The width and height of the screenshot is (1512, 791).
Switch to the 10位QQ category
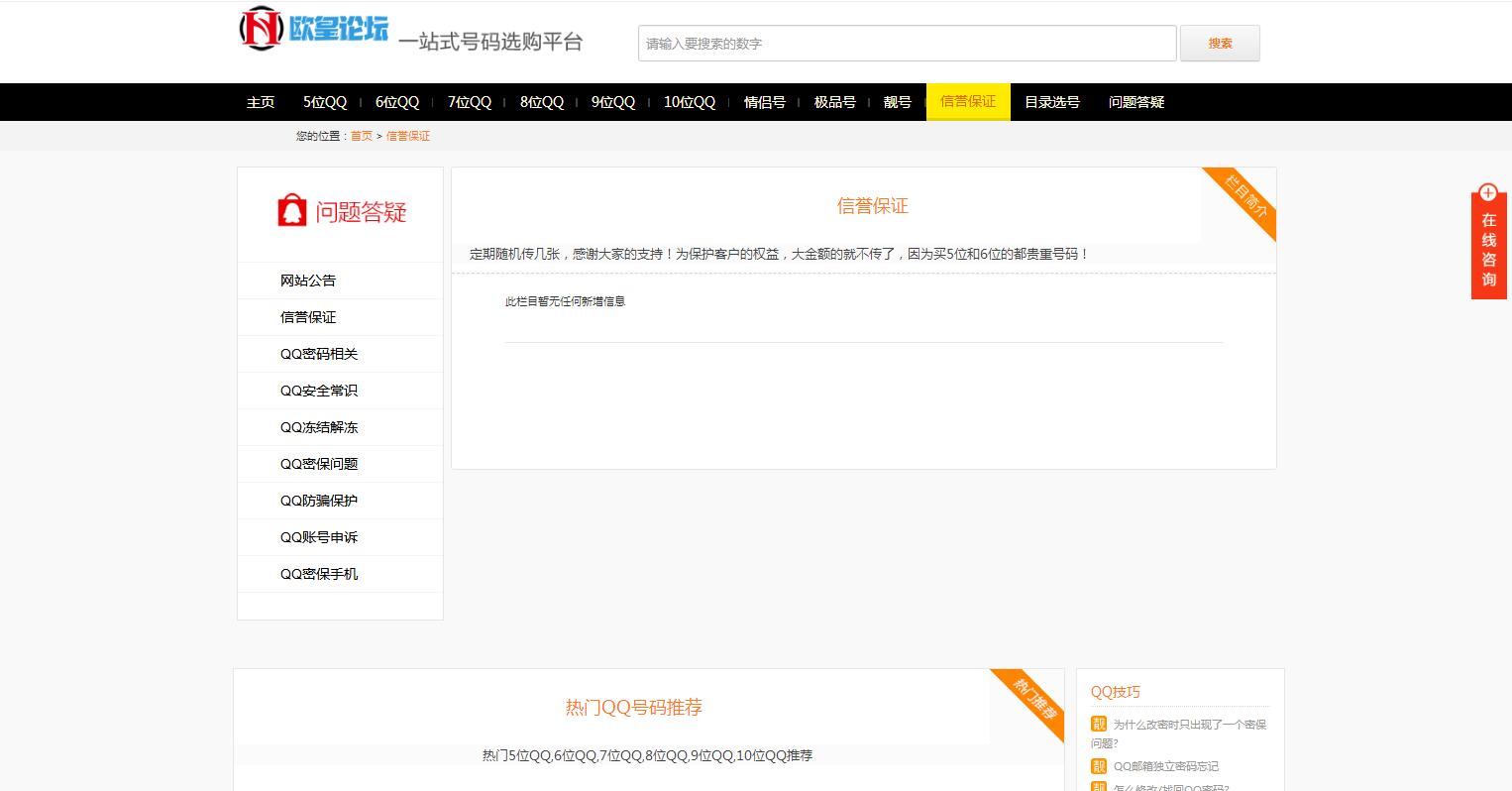tap(689, 101)
